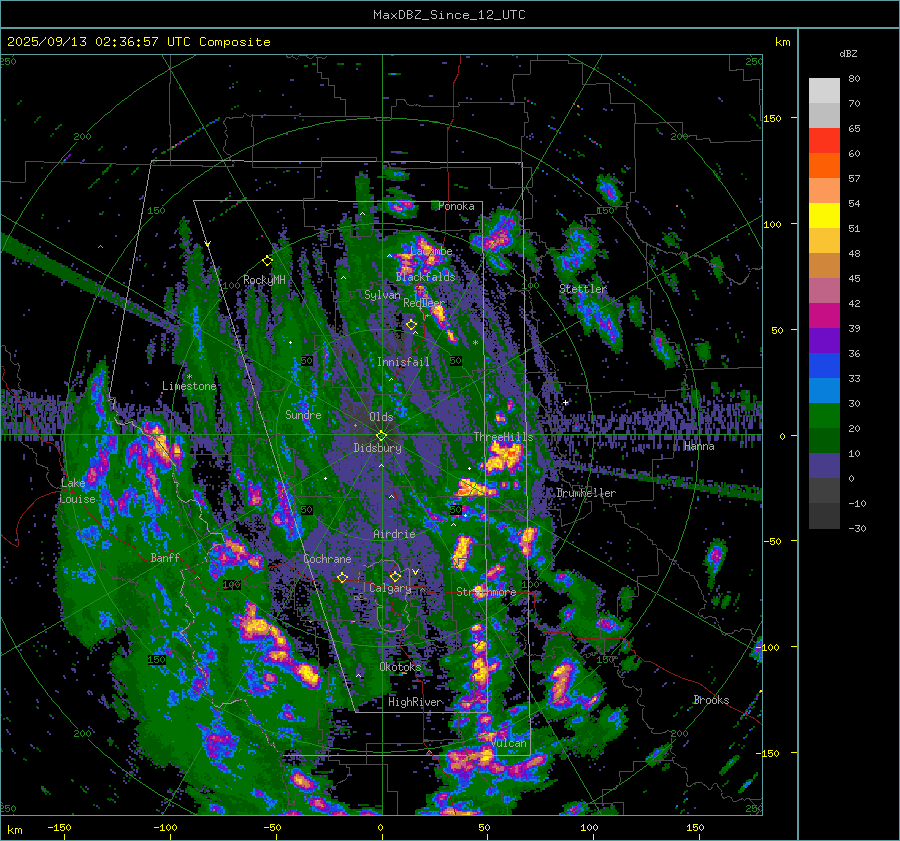Viewport: 900px width, 841px height.
Task: Click the Cochrane label
Action: [x=327, y=559]
